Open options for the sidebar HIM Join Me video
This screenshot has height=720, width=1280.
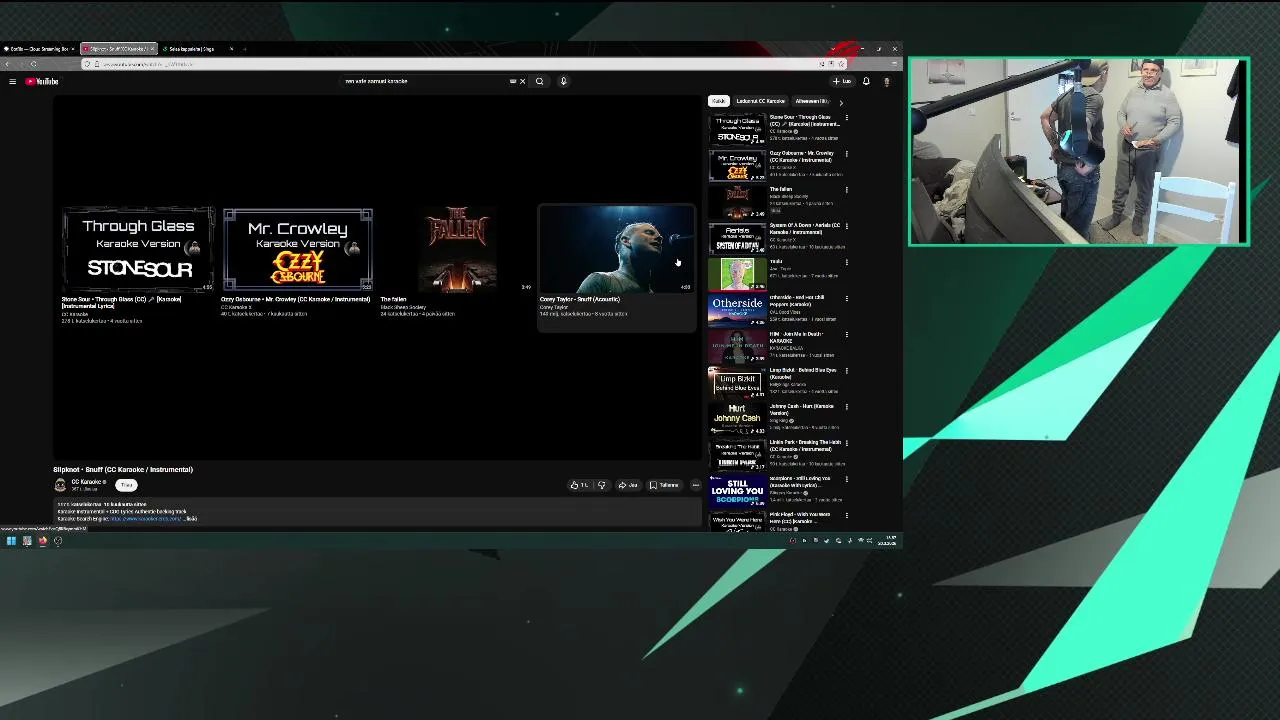click(846, 334)
